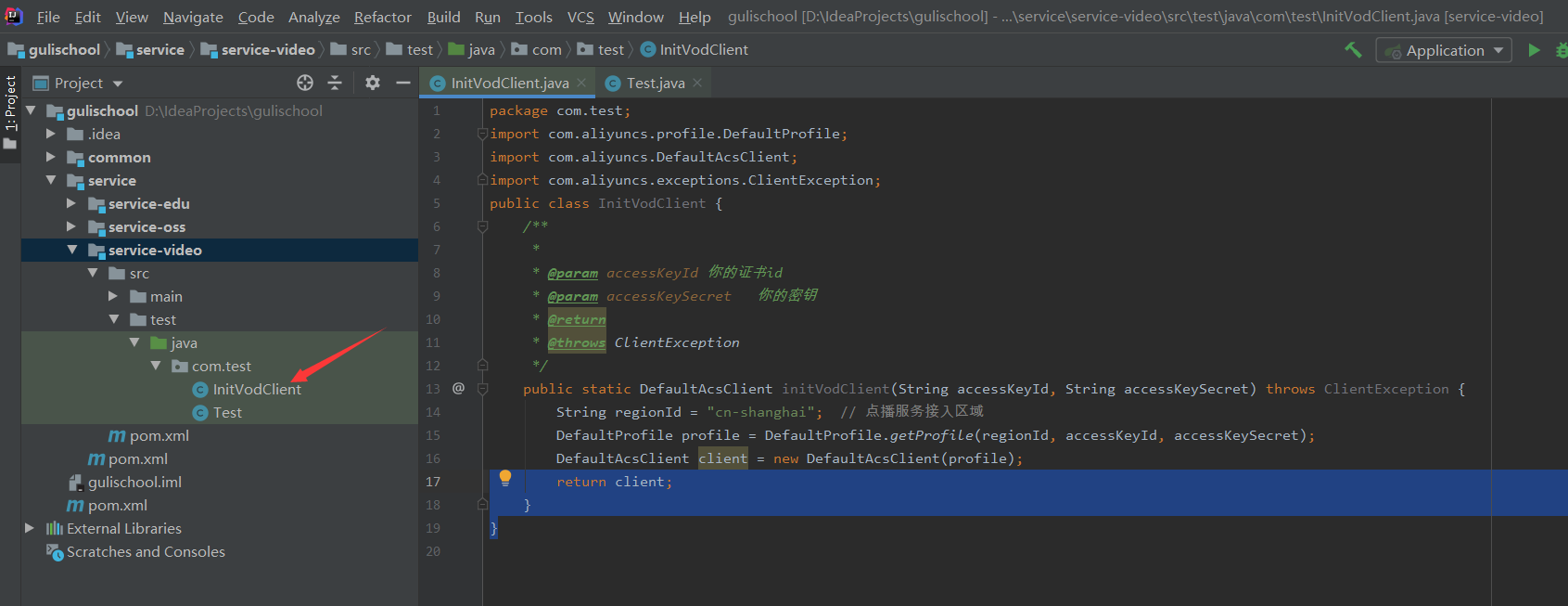Click the locate/scroll-from-source target icon

(305, 83)
